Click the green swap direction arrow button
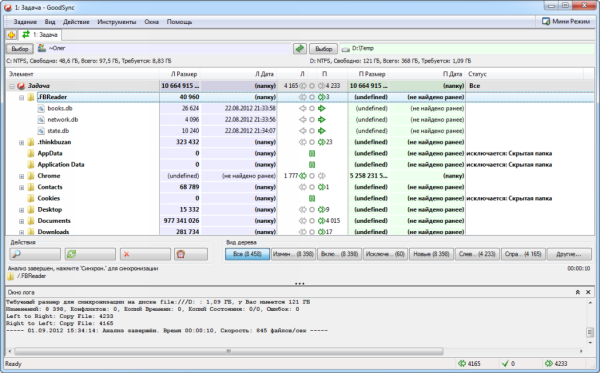This screenshot has height=373, width=600. (x=300, y=49)
